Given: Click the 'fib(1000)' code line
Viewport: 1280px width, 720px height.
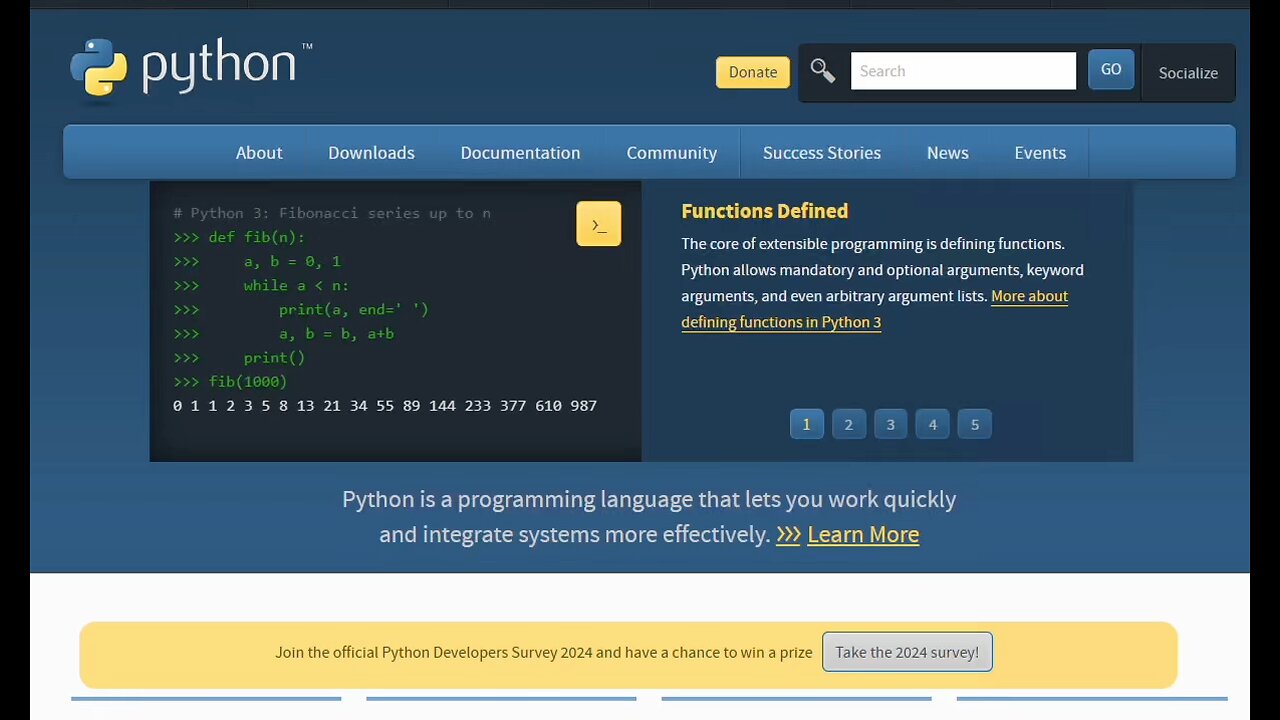Looking at the screenshot, I should coord(230,381).
